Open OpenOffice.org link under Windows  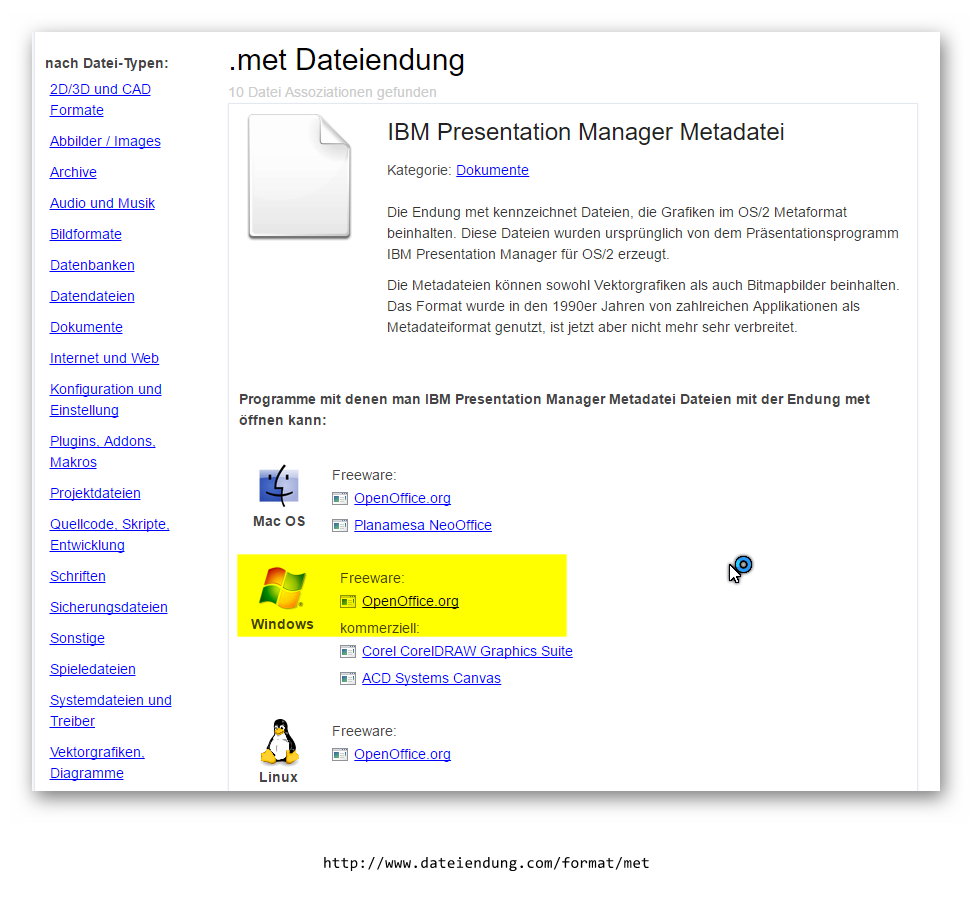point(410,601)
